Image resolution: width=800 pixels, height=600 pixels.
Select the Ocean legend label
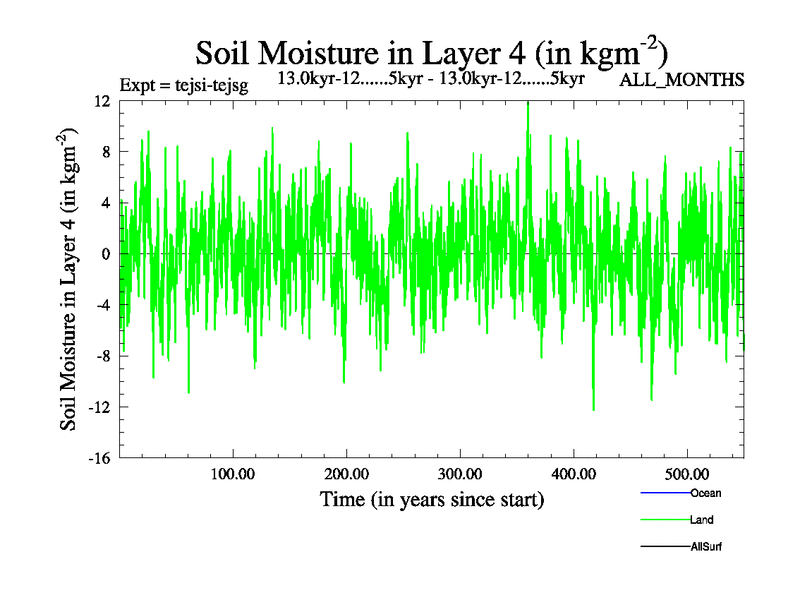705,493
